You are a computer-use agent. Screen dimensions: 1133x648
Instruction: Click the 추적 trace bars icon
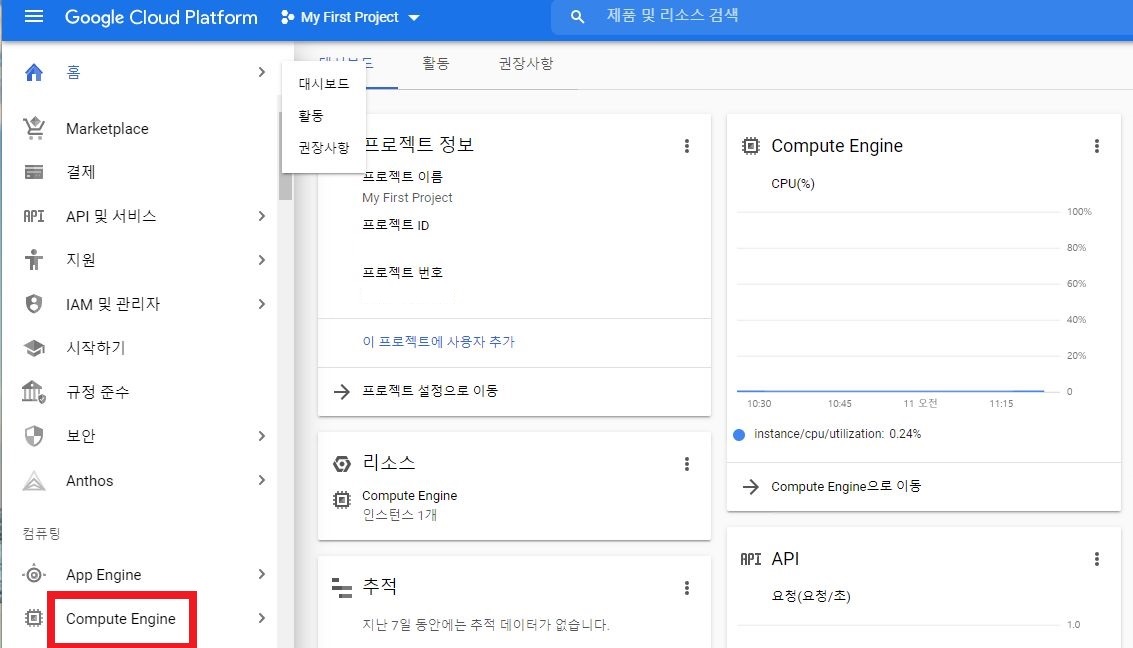pyautogui.click(x=342, y=588)
